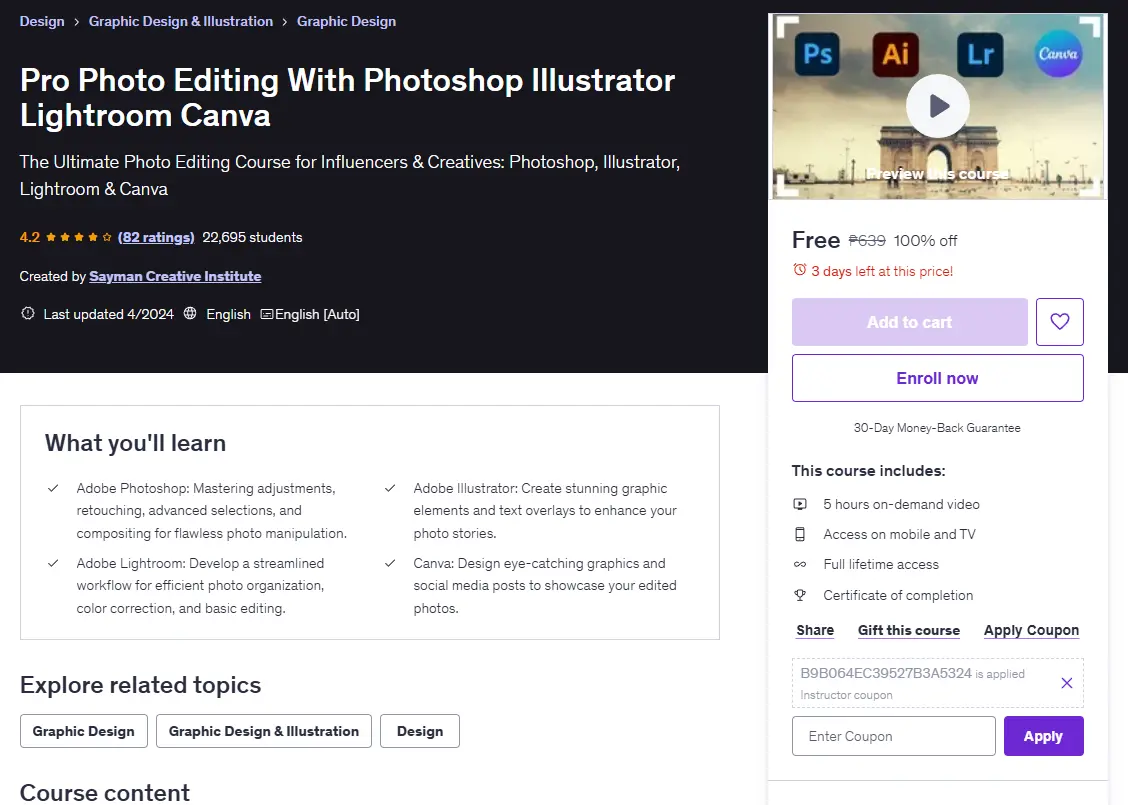Click 'Explore related topics' heading

(140, 685)
